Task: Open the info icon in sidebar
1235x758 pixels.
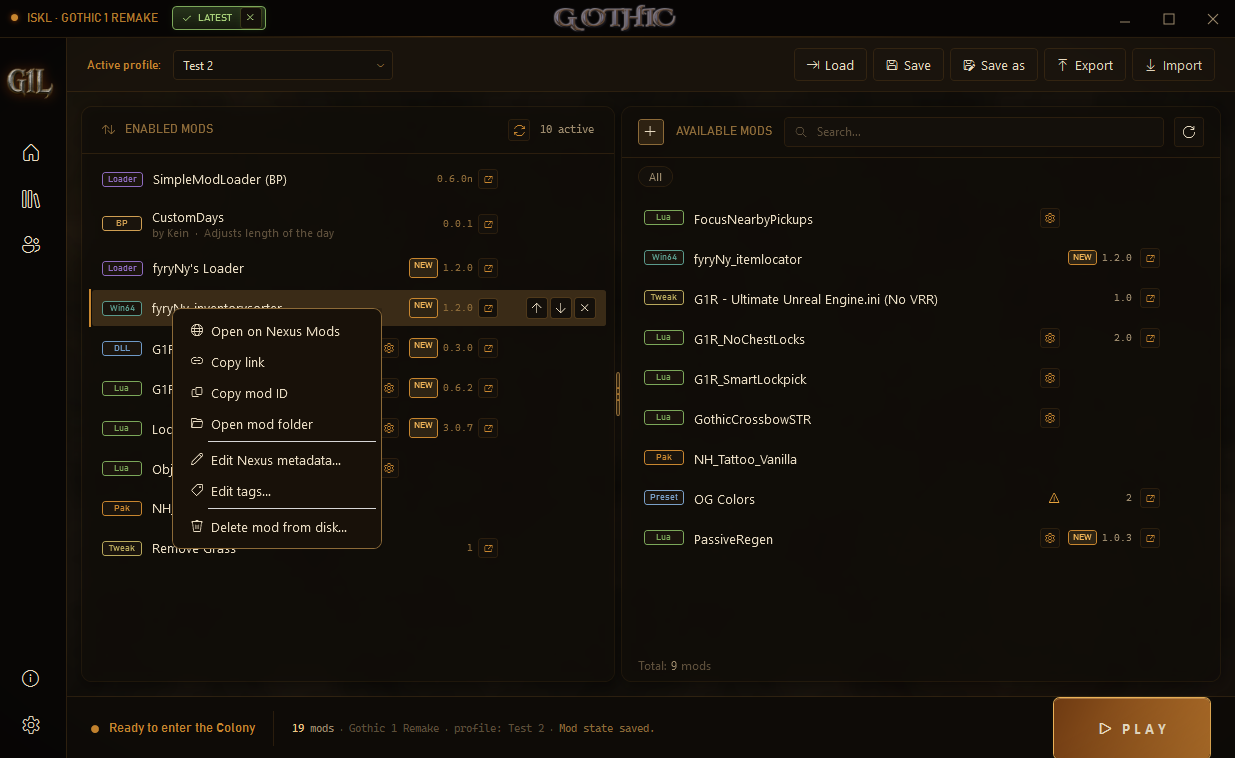Action: tap(31, 678)
